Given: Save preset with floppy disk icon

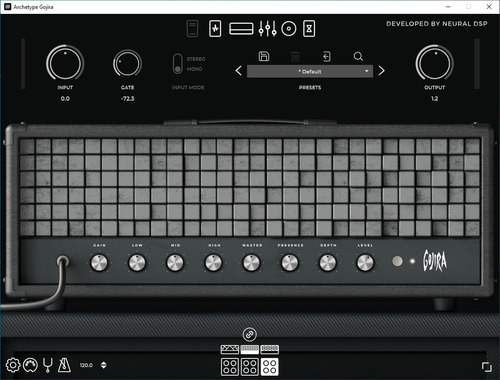Looking at the screenshot, I should point(264,56).
